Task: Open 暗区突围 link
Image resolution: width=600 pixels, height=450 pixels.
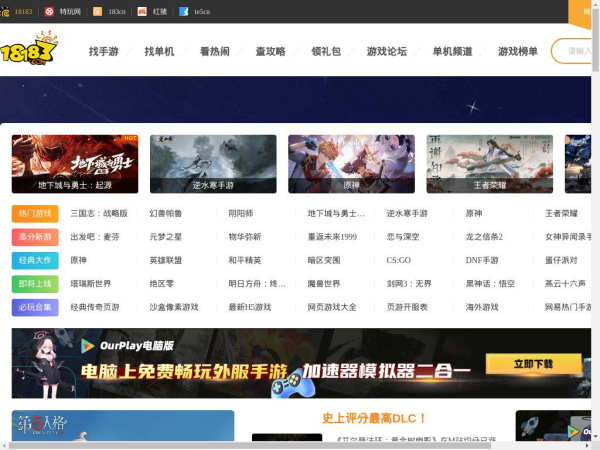Action: [x=324, y=260]
